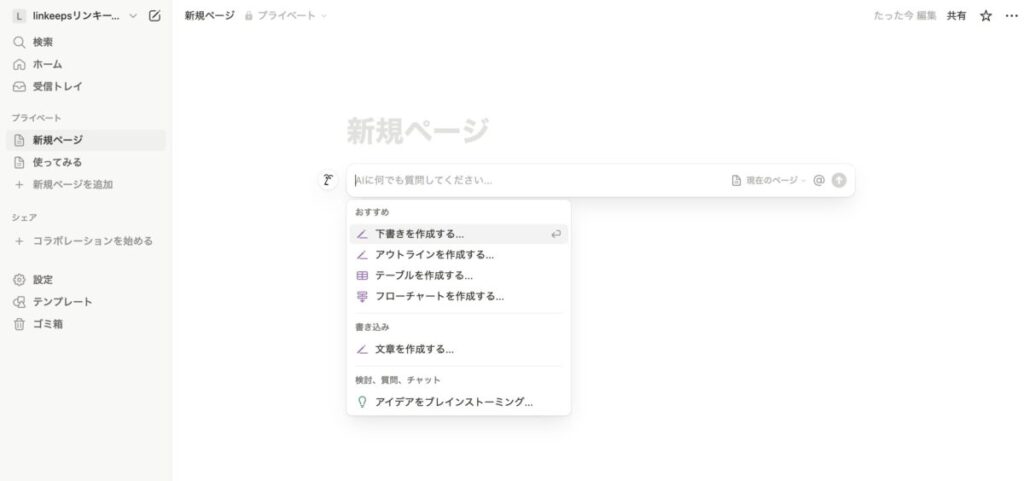
Task: Click the pencil icon beside アウトラインを作成する
Action: (x=362, y=255)
